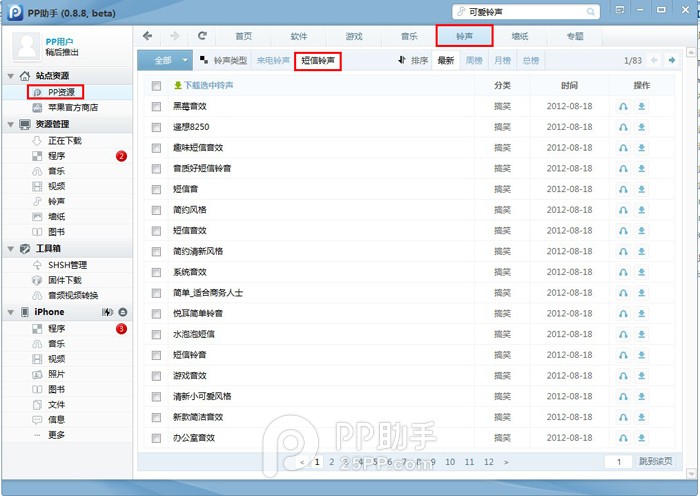Sort by 周榜 weekly ranking
This screenshot has height=496, width=700.
(474, 60)
